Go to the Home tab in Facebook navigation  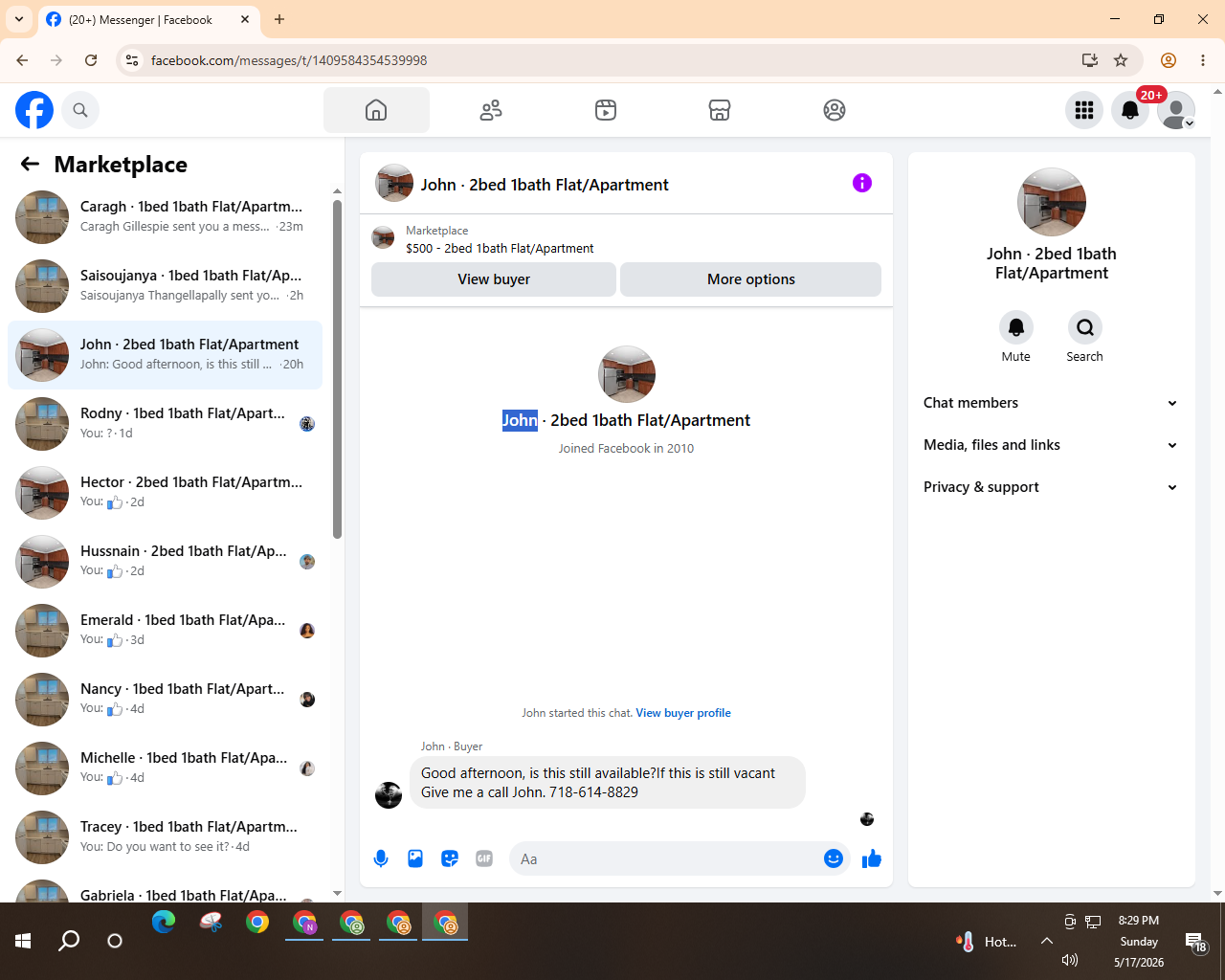376,110
